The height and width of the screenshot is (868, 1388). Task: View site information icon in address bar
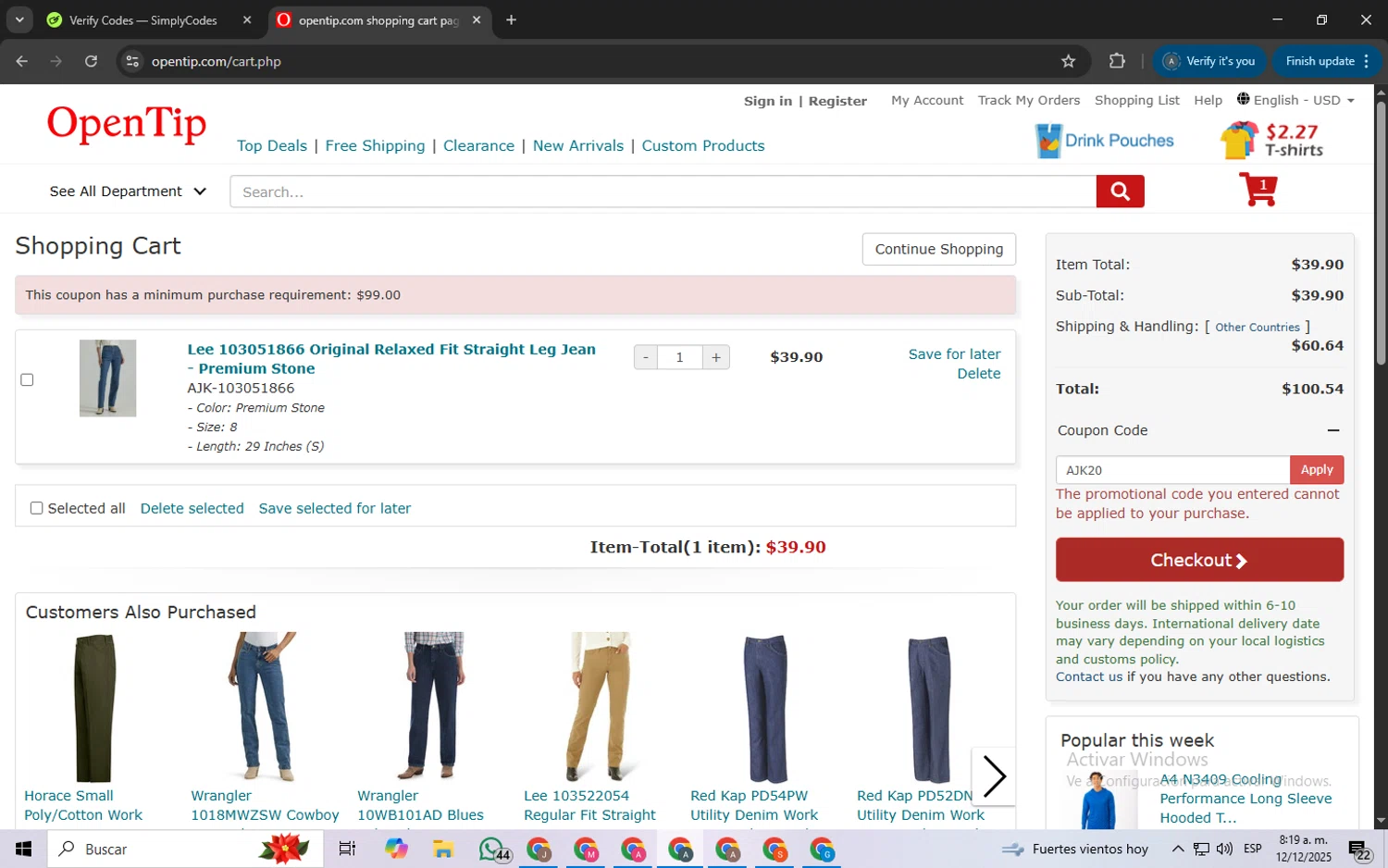(132, 61)
